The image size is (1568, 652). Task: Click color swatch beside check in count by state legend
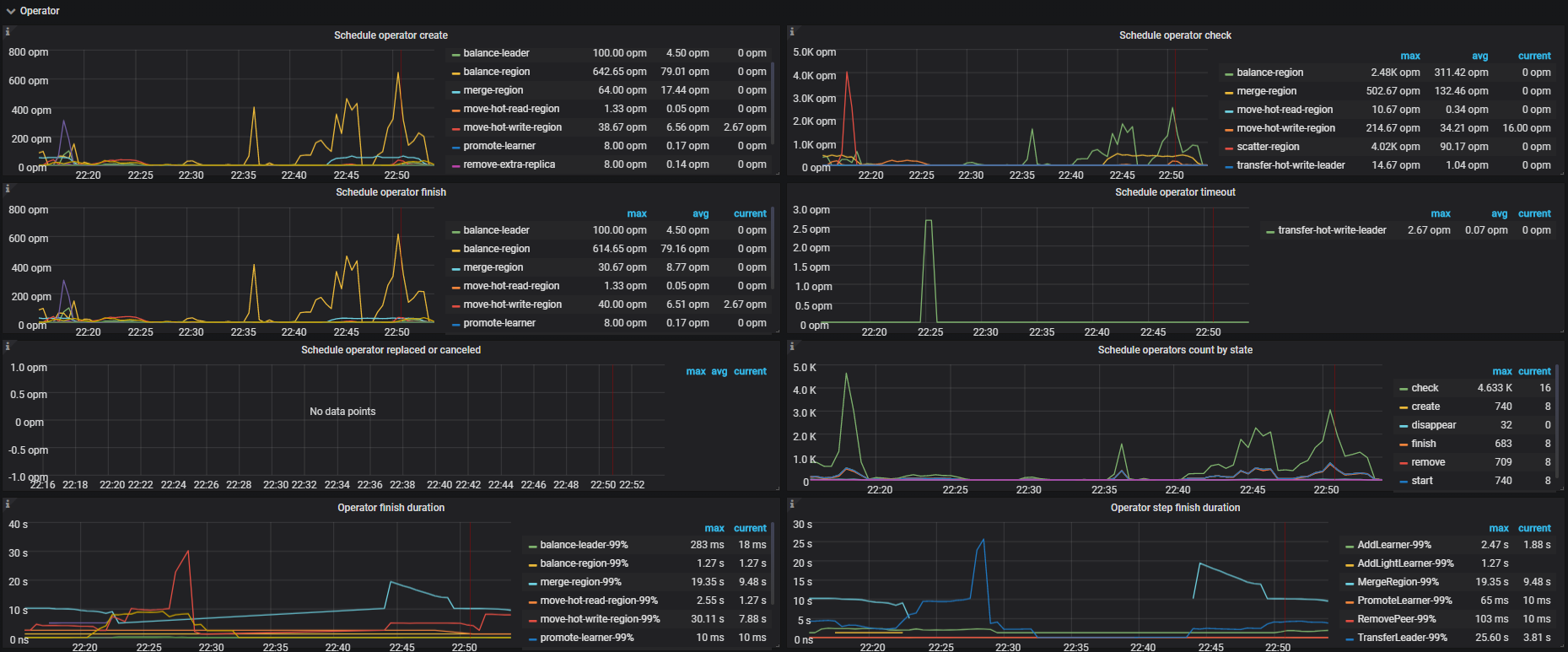[x=1404, y=389]
